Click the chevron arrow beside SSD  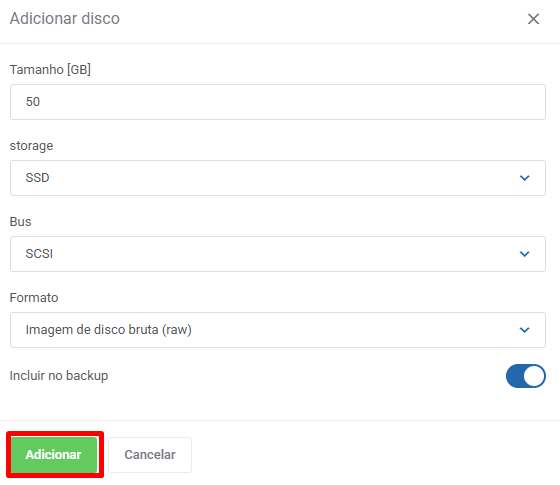[524, 178]
